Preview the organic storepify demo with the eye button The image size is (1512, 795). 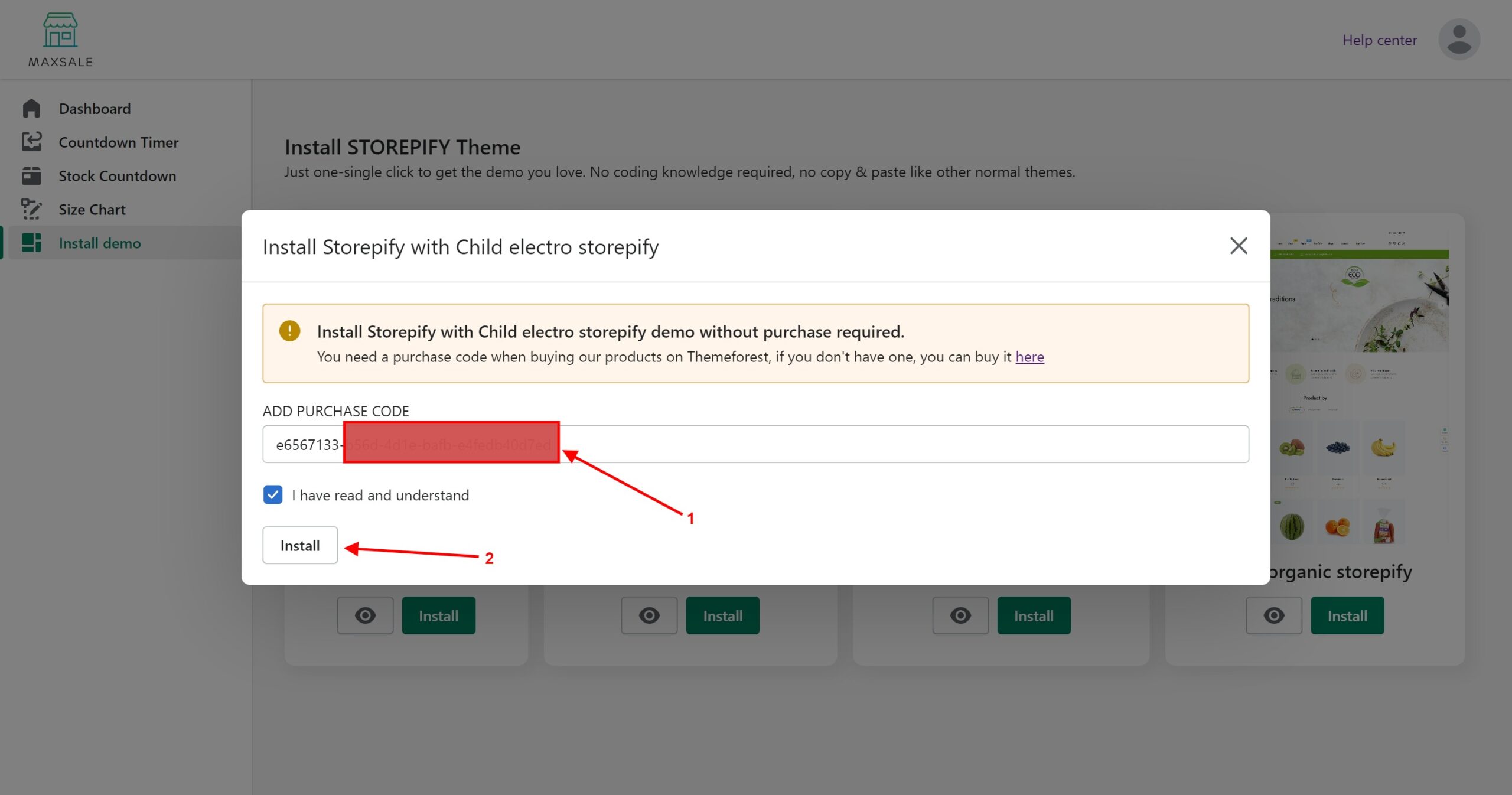(1274, 615)
